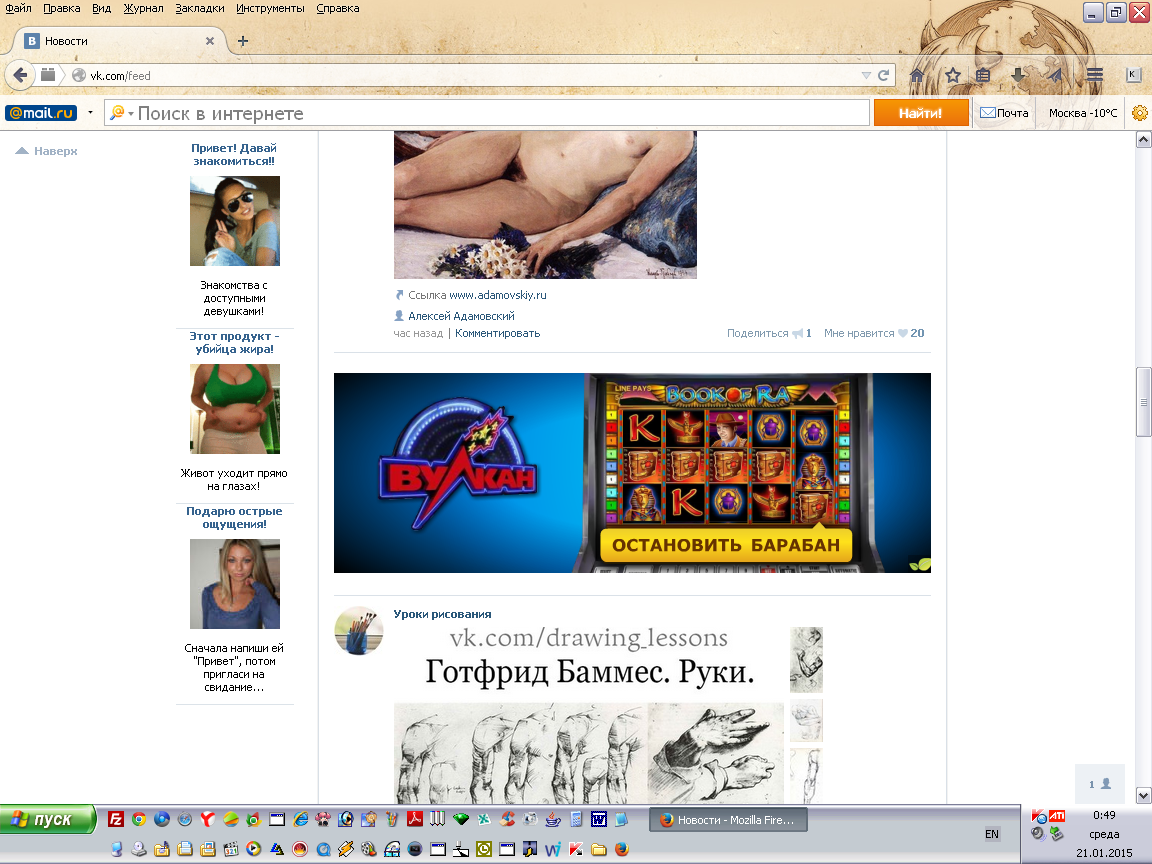Open the пуск Start button
Screen dimensions: 1152x864
point(48,819)
